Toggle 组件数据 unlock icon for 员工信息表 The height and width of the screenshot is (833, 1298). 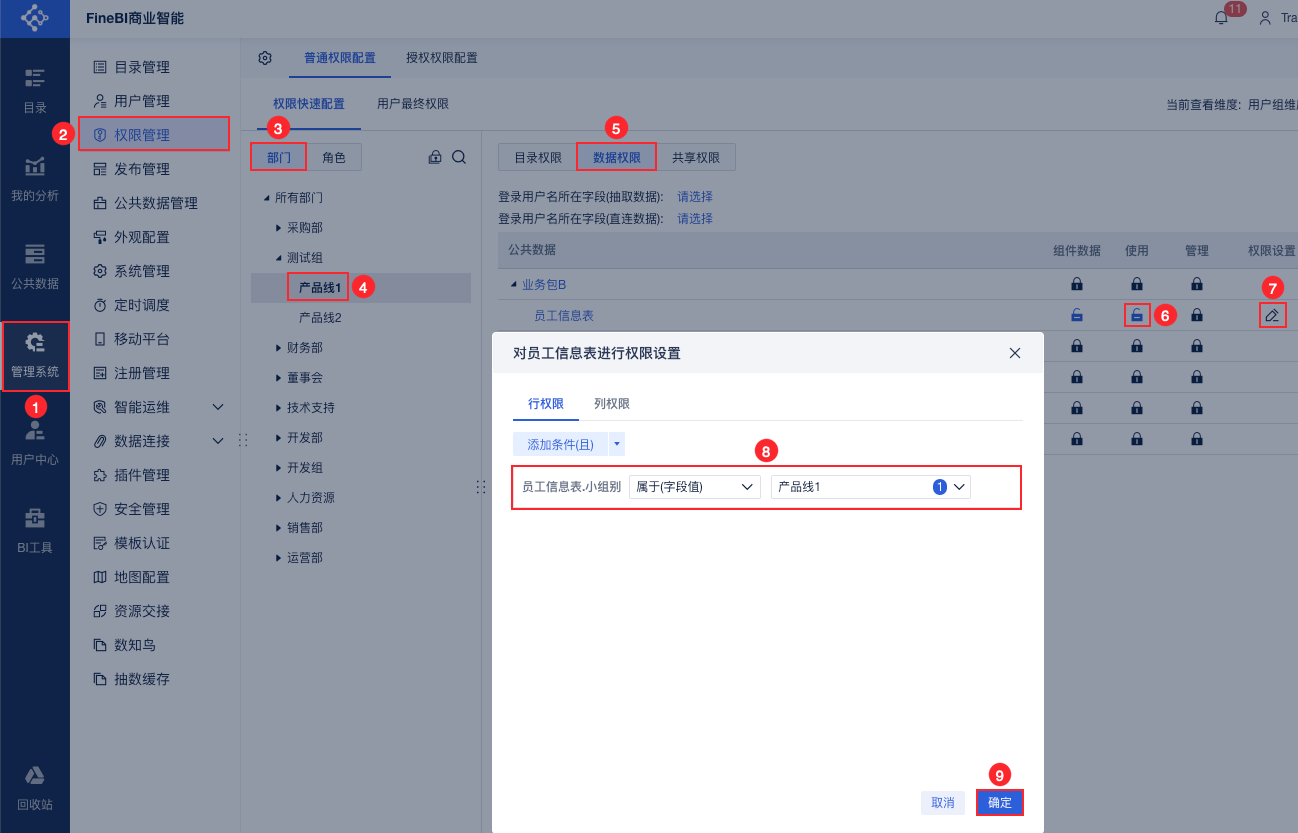[1077, 315]
